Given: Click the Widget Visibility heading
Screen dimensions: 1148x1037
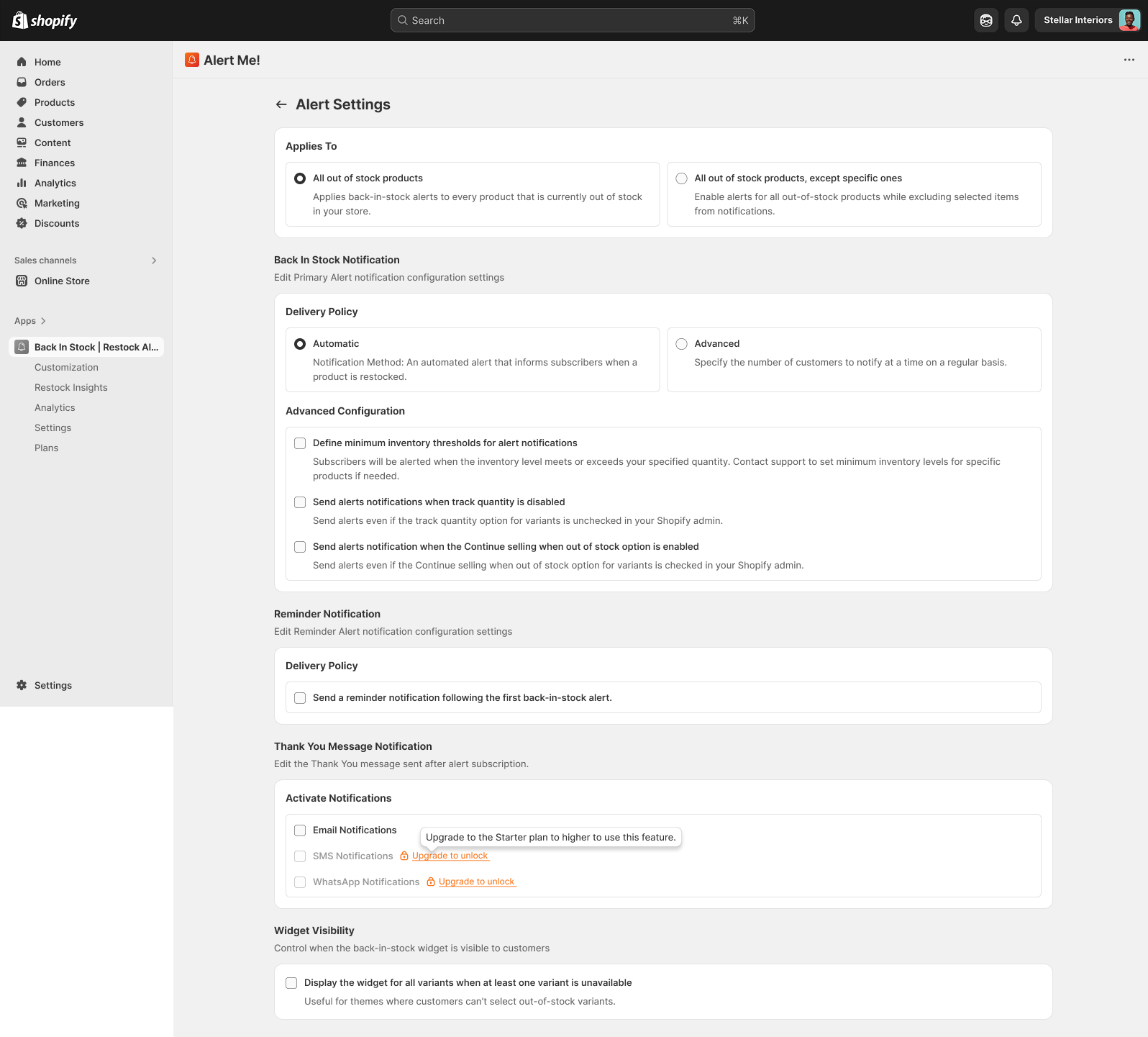Looking at the screenshot, I should (314, 930).
